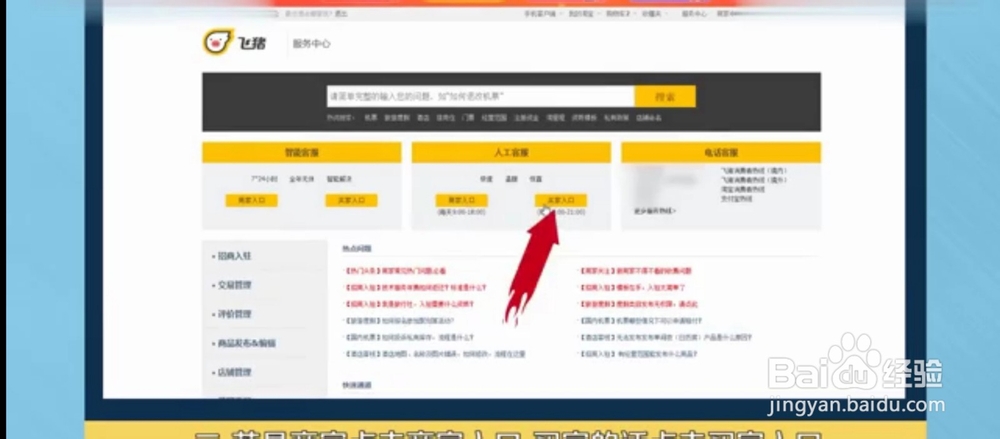Viewport: 1000px width, 439px height.
Task: Open 买家入口 under 人工客服
Action: point(561,200)
